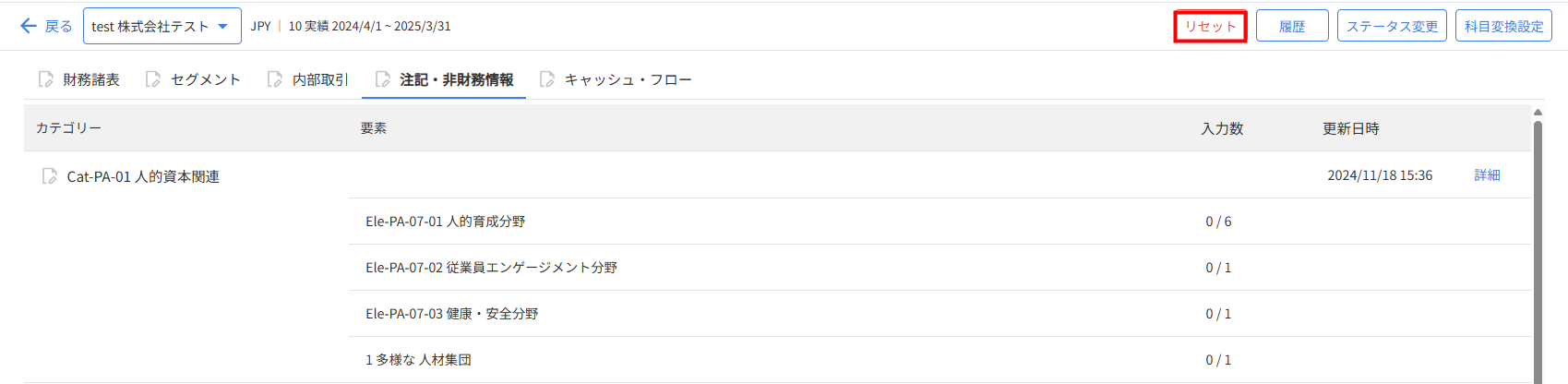Click the 財務諸表 tab document icon
The width and height of the screenshot is (1568, 384).
pyautogui.click(x=45, y=79)
